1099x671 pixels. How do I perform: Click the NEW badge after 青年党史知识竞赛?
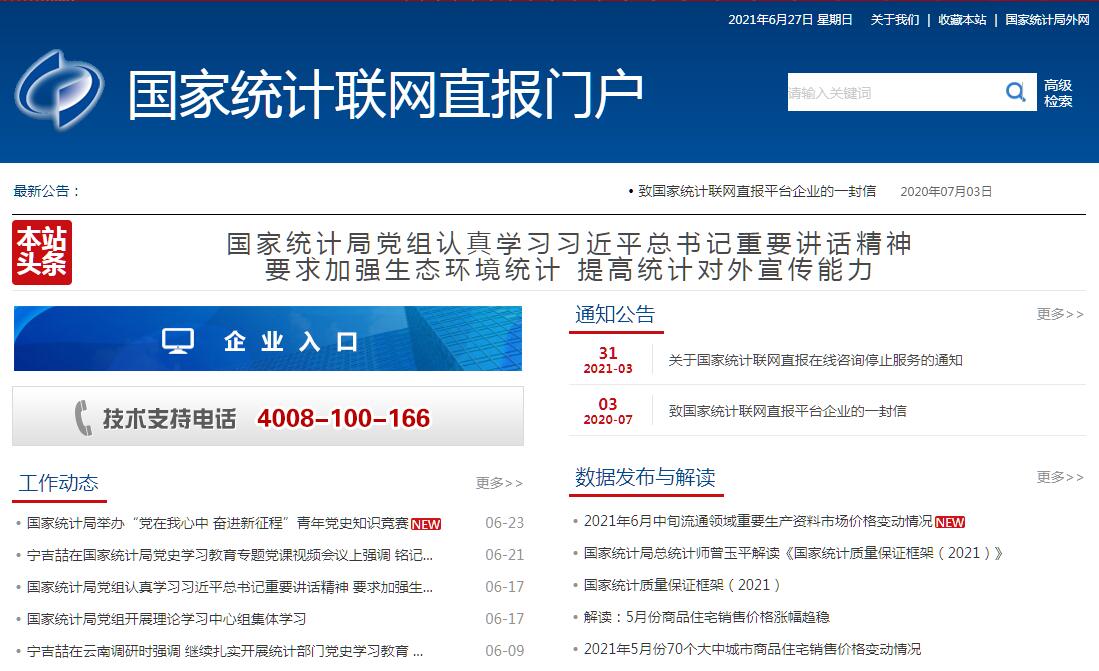pos(426,524)
